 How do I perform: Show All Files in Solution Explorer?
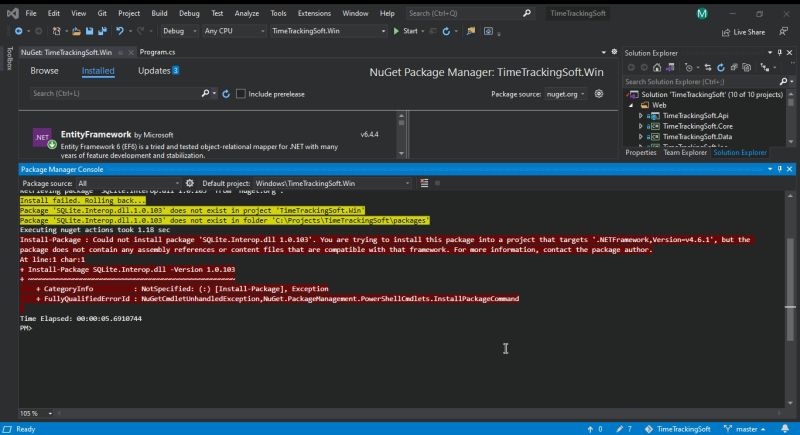coord(746,67)
